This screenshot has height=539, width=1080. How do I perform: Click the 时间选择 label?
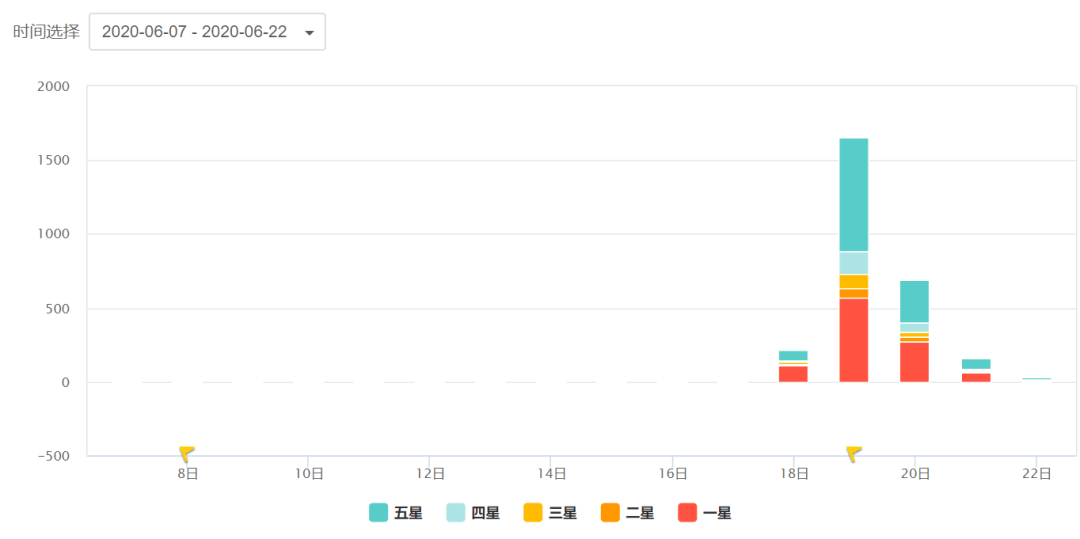click(x=46, y=32)
